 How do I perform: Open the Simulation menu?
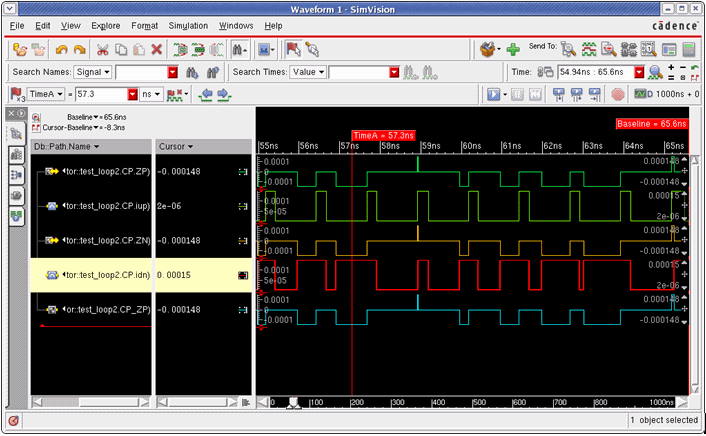click(188, 24)
